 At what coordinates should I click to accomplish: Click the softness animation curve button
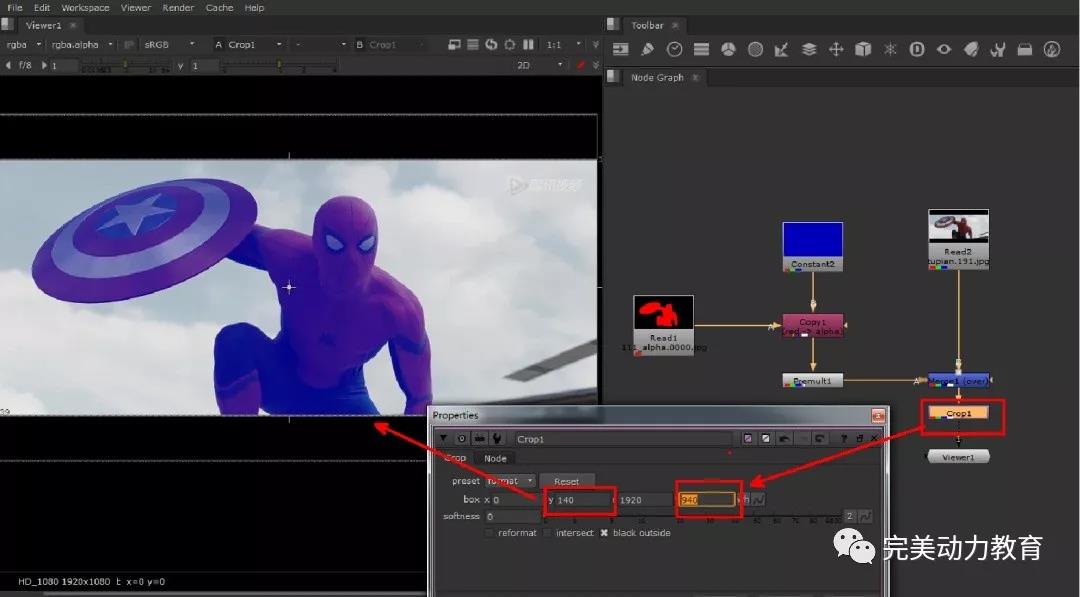[x=866, y=516]
